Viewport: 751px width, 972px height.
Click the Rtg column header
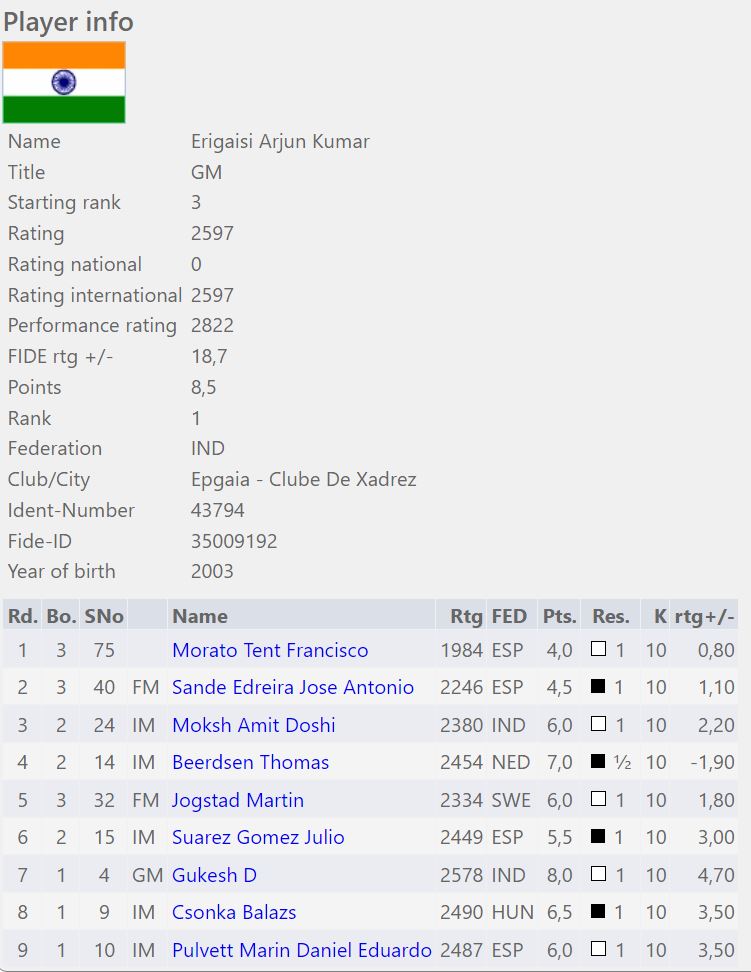tap(466, 616)
